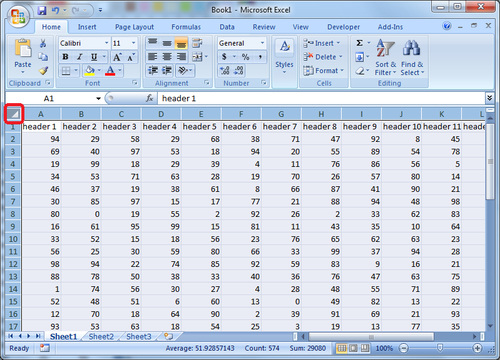500x360 pixels.
Task: Open Sort & Filter menu
Action: 385,57
